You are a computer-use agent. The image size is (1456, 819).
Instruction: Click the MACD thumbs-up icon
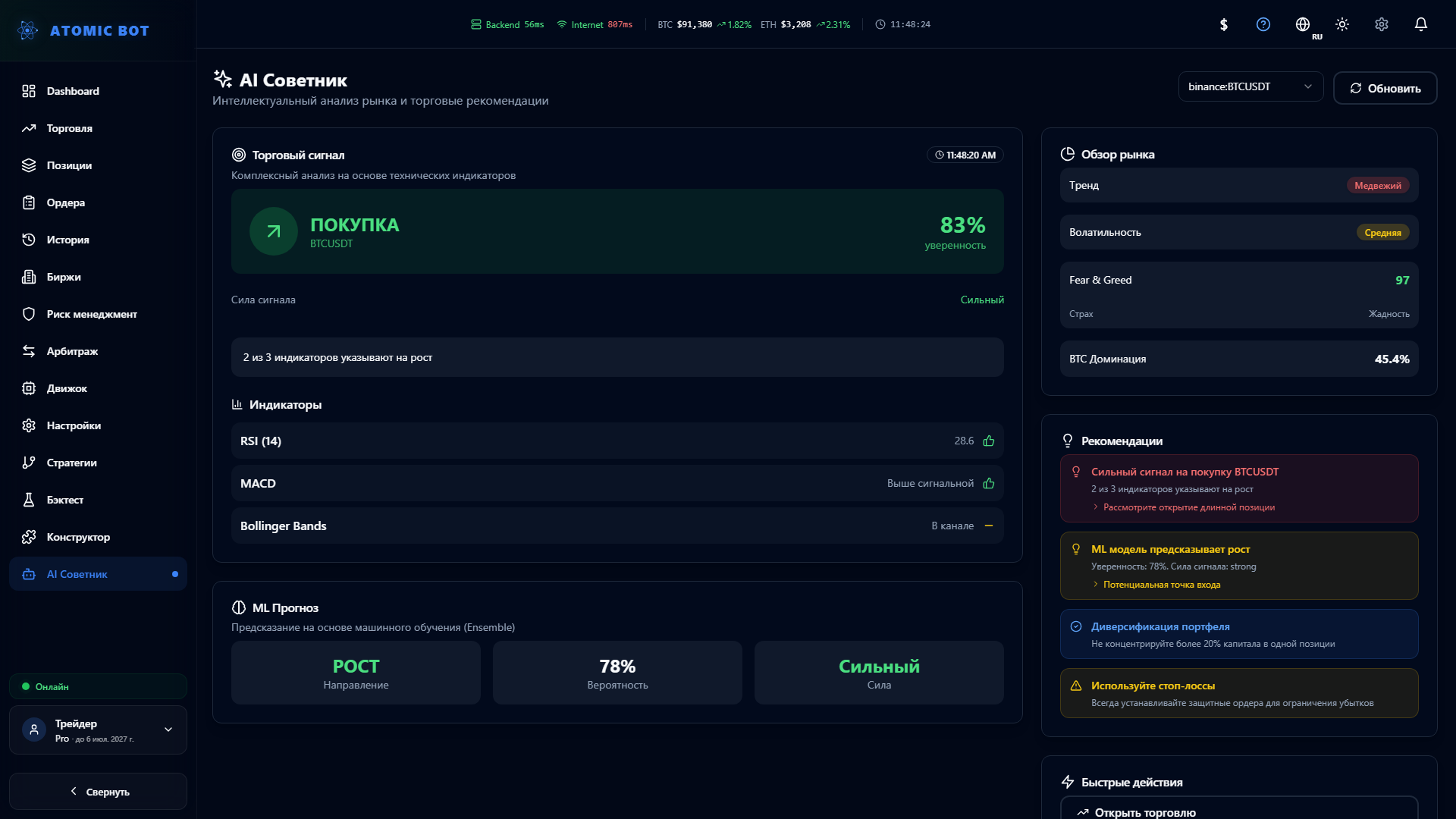pos(989,483)
